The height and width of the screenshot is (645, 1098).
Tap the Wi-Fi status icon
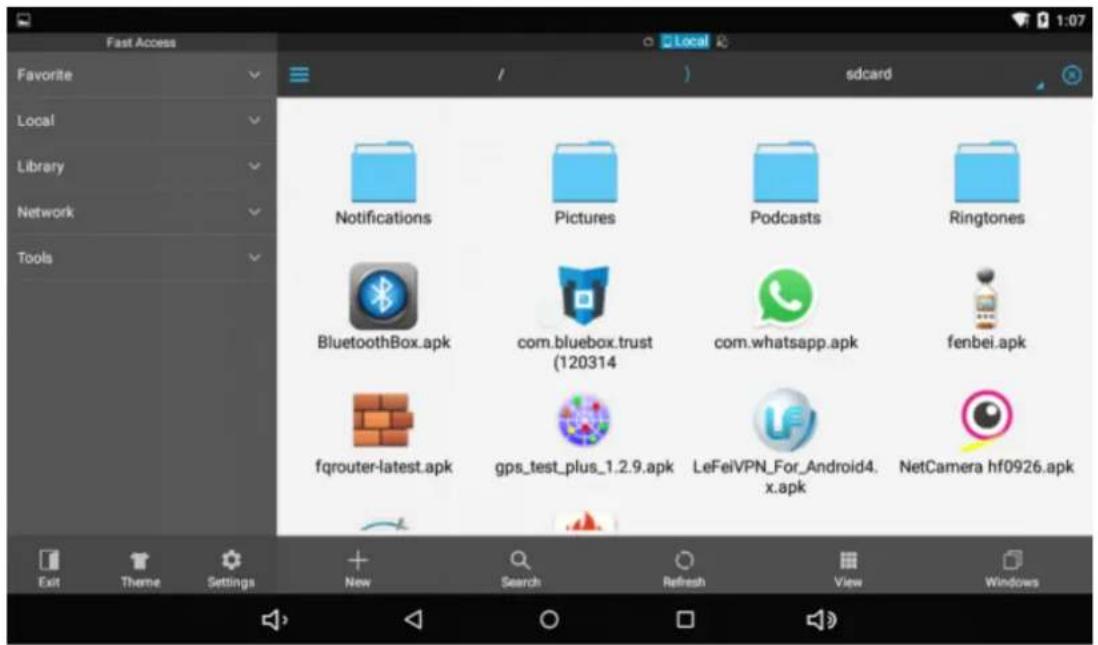click(1020, 20)
